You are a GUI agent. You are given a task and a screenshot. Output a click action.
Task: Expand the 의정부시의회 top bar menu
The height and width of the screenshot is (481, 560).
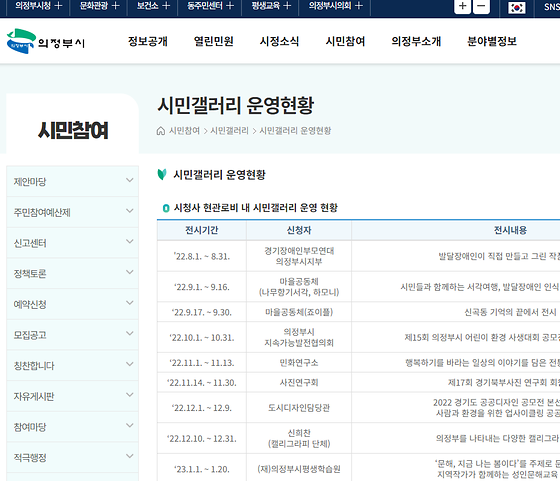coord(335,6)
